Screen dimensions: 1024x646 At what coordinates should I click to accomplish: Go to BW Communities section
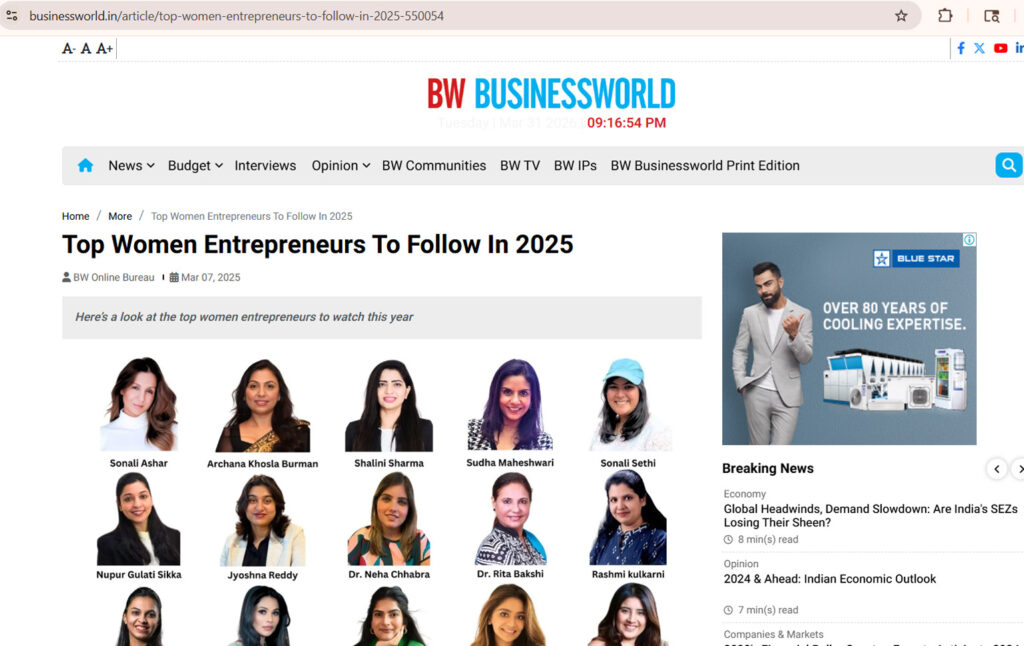point(434,166)
